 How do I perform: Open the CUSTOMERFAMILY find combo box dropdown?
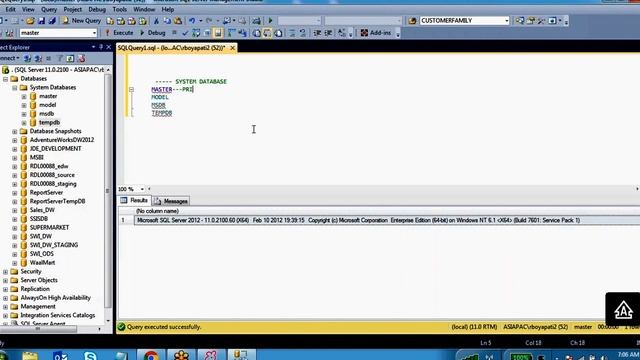click(x=507, y=21)
